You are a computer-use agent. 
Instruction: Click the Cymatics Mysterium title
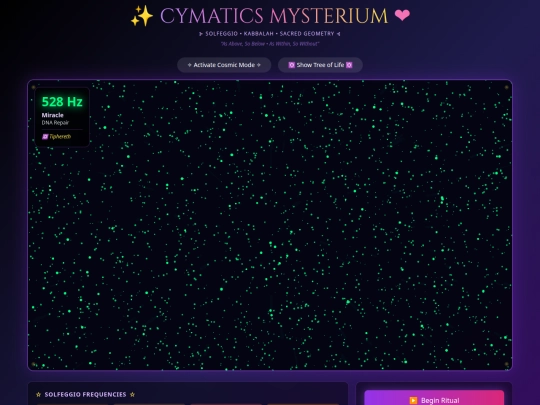point(274,16)
